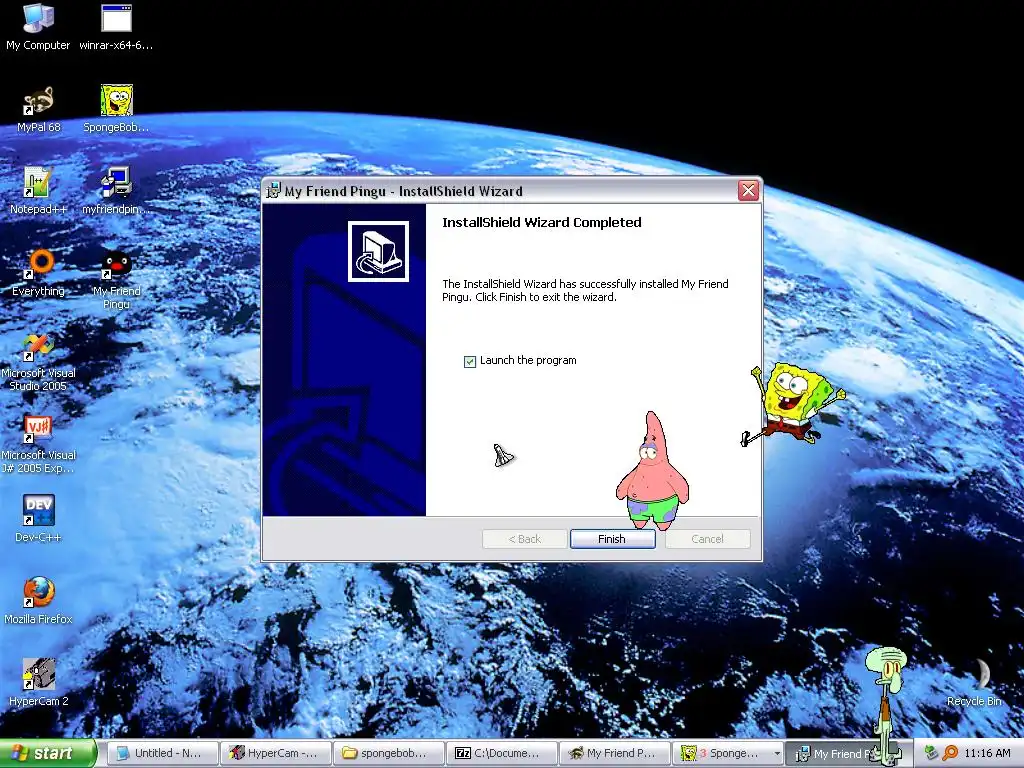Select the Recycle Bin icon
Image resolution: width=1024 pixels, height=768 pixels.
pyautogui.click(x=974, y=683)
